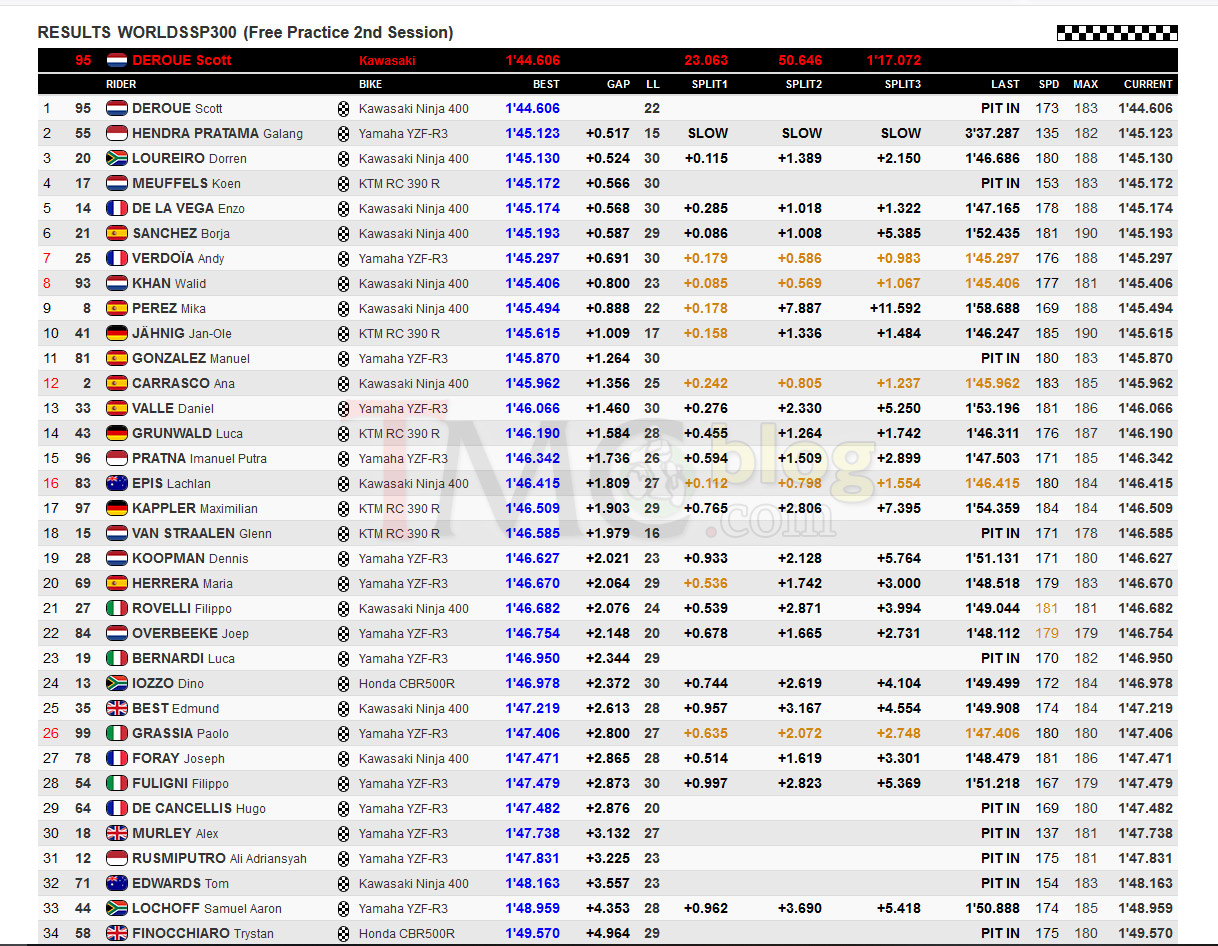Image resolution: width=1218 pixels, height=946 pixels.
Task: Click the checkered flag icon in KOOPMAN Dennis row
Action: [x=344, y=559]
